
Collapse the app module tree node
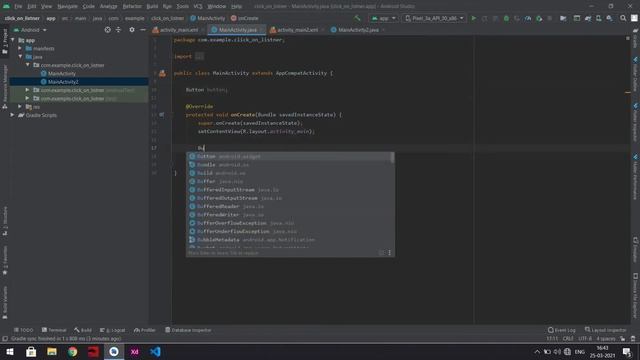[x=13, y=40]
